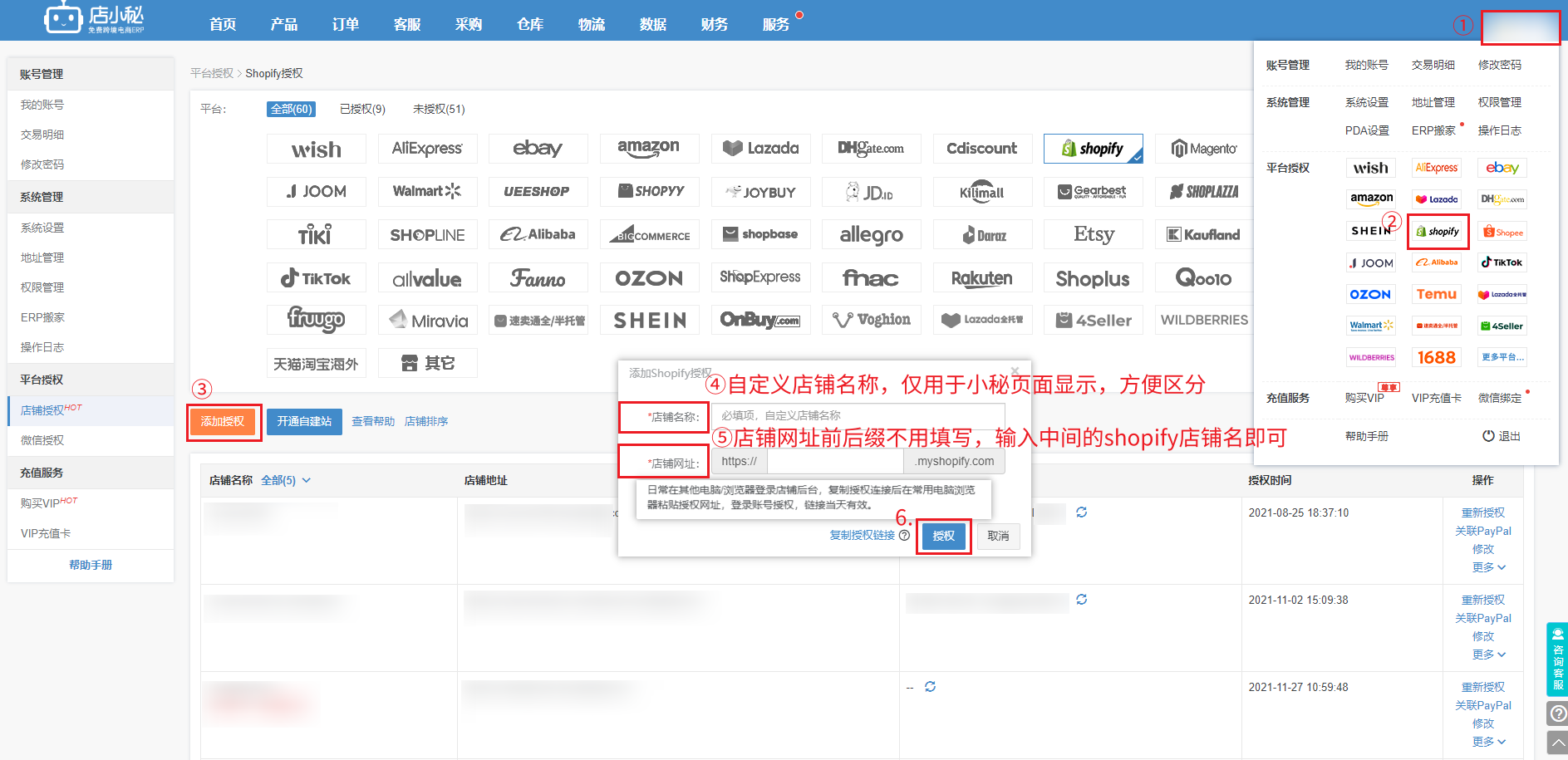Select the Shopify platform logo in main grid
This screenshot has height=760, width=1568.
[1093, 149]
